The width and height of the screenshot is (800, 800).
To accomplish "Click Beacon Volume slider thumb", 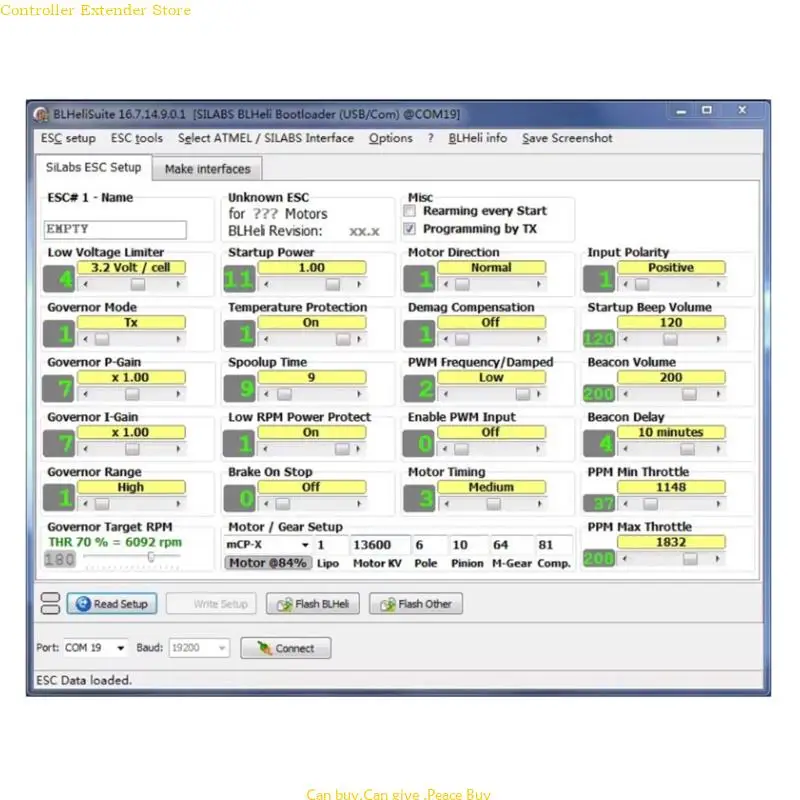I will 689,394.
